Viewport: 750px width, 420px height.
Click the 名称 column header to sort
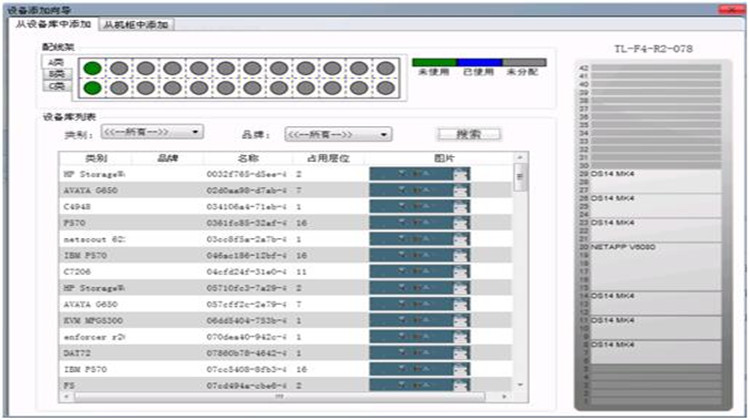[247, 158]
